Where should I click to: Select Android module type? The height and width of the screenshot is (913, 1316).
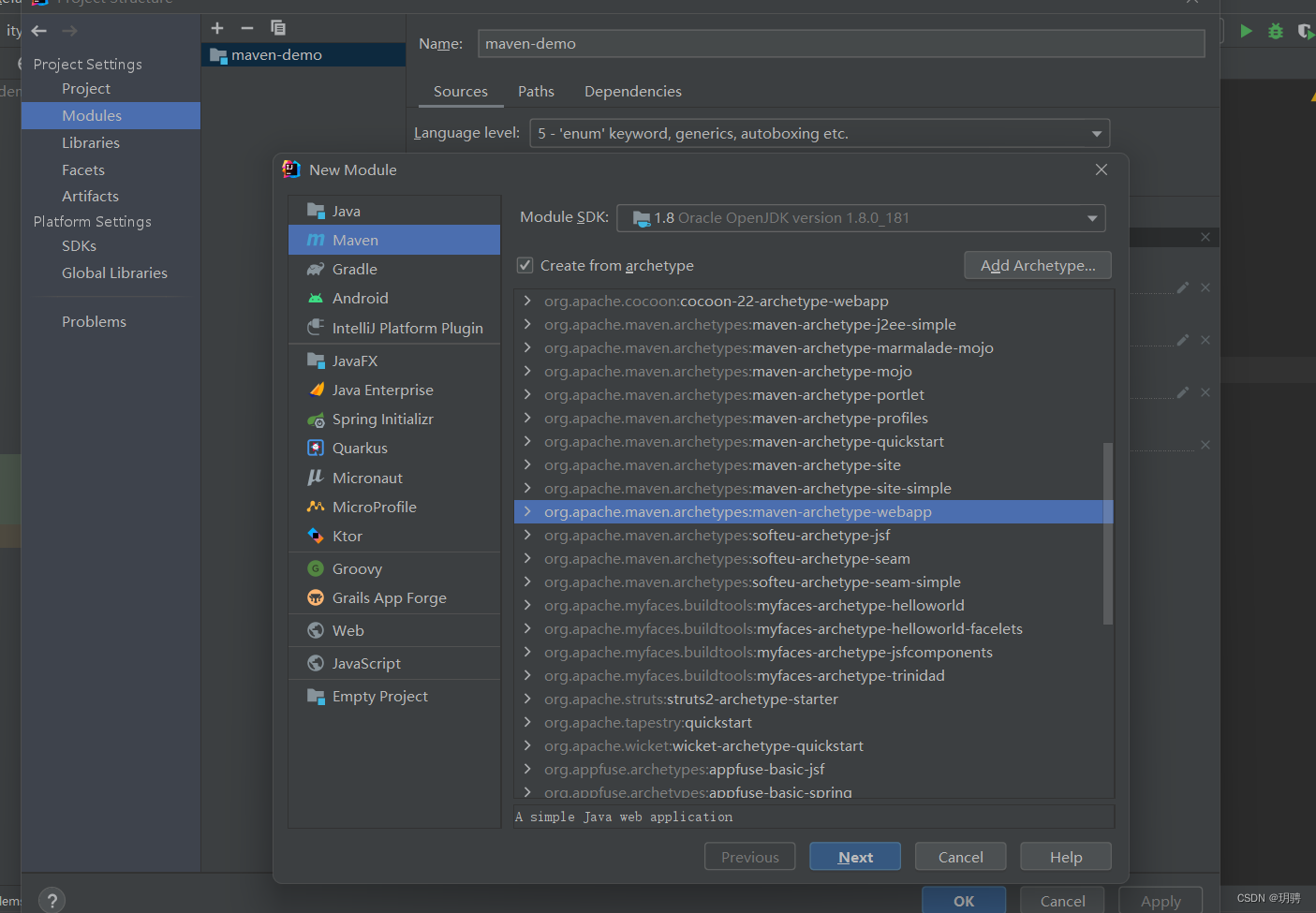pos(394,298)
